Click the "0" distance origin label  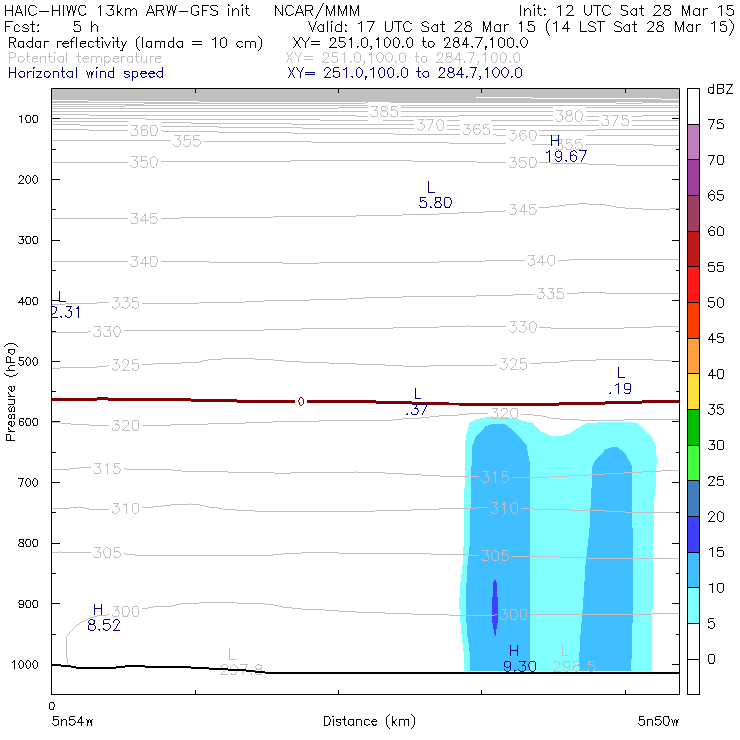(51, 706)
